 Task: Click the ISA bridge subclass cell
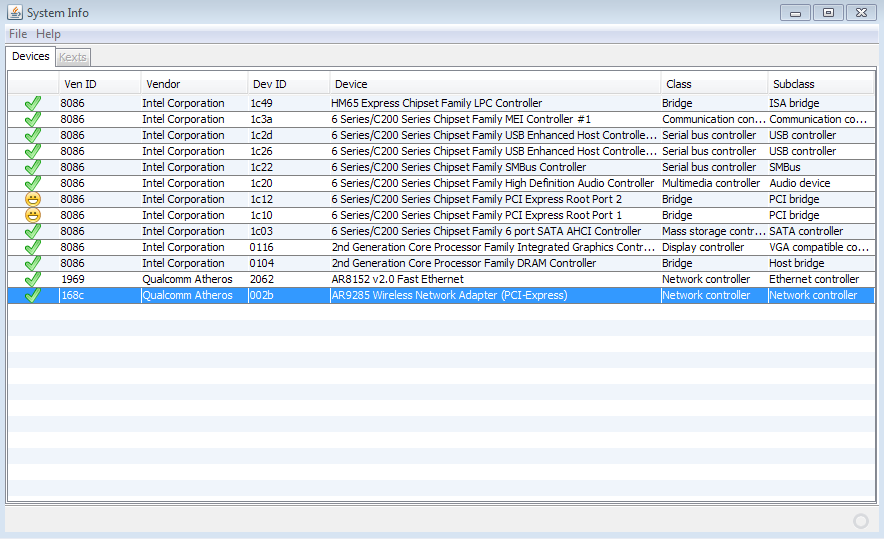(821, 103)
